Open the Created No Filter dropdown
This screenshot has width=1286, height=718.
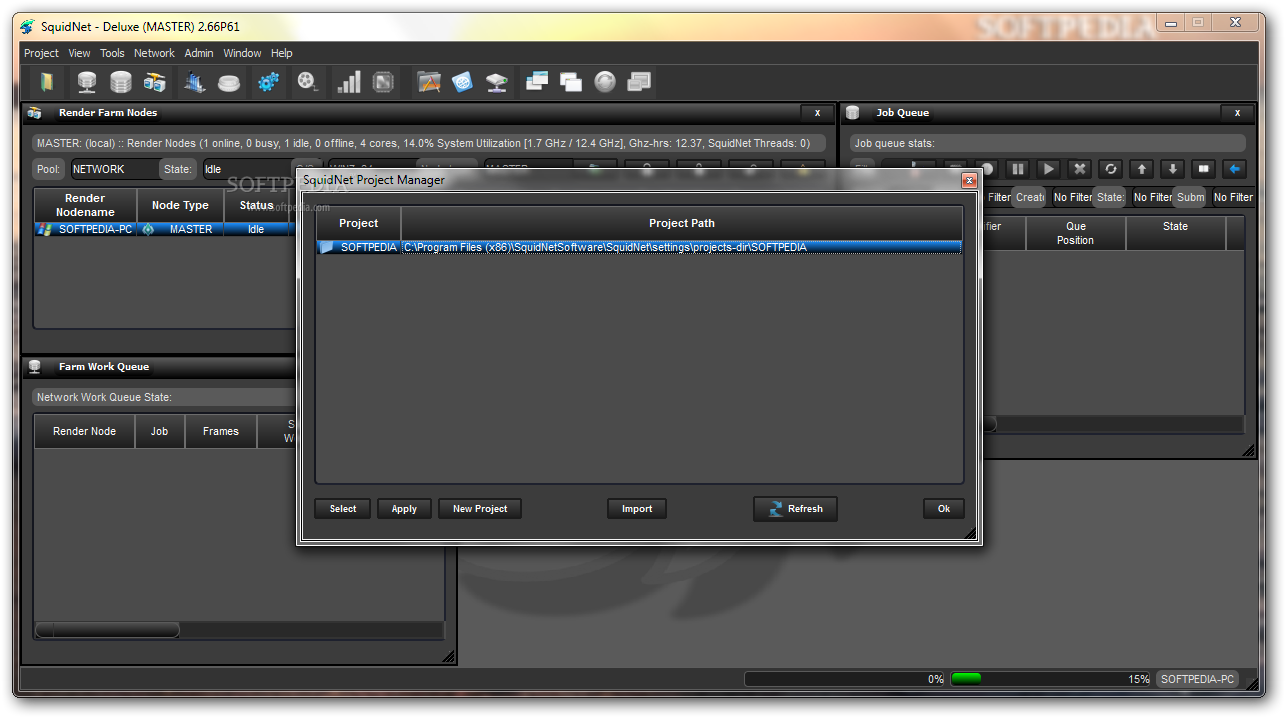pyautogui.click(x=1071, y=197)
